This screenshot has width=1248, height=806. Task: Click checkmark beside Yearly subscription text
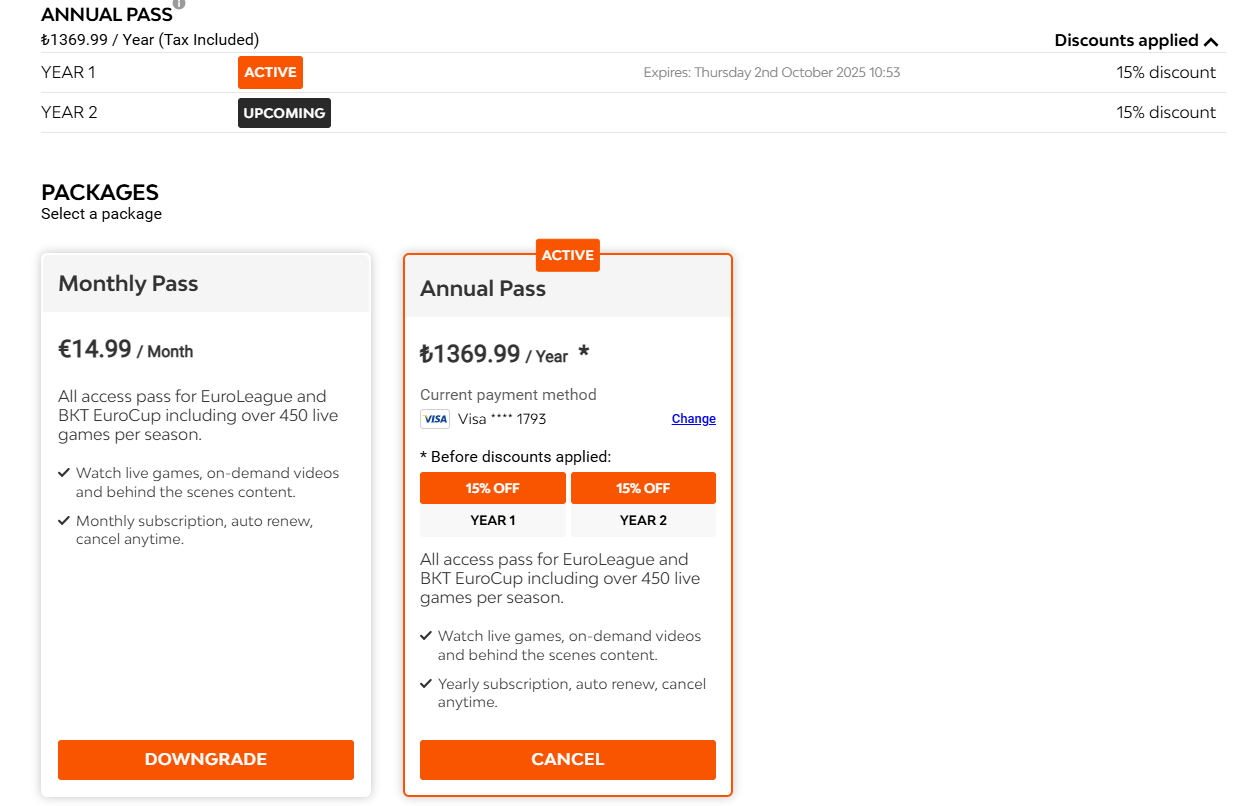[426, 684]
